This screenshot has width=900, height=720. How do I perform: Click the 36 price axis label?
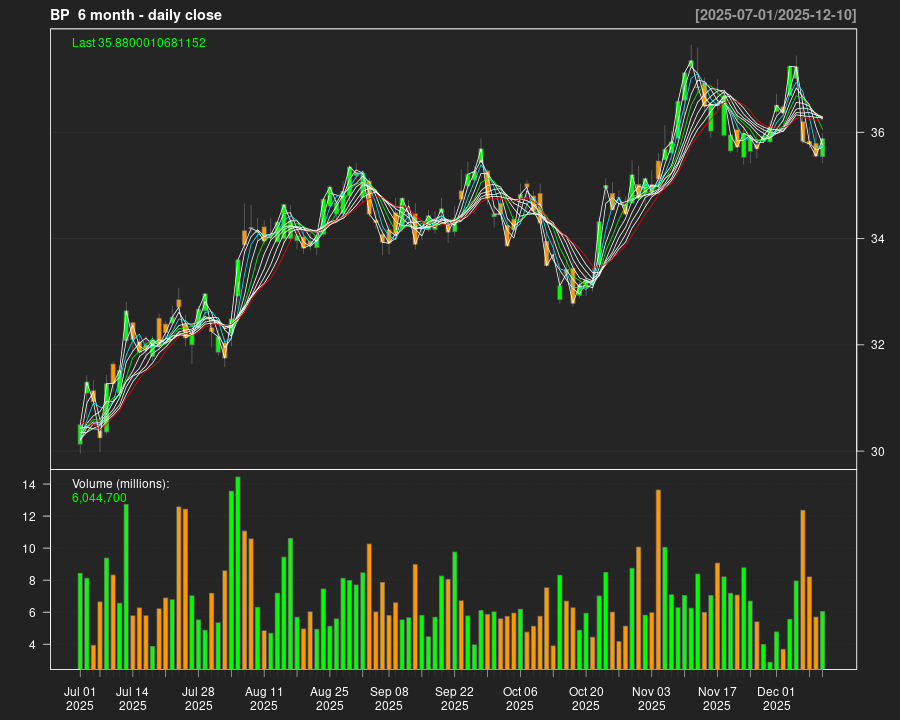[x=877, y=133]
